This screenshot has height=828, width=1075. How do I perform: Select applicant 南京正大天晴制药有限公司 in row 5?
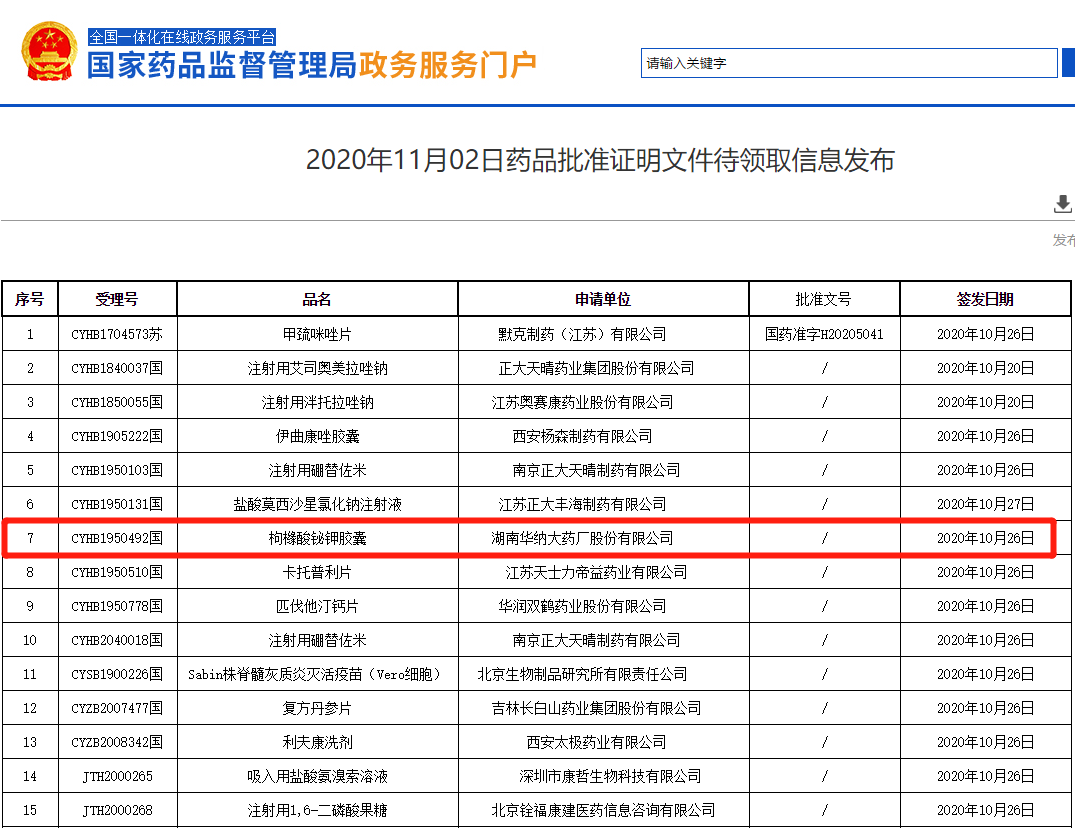[x=596, y=470]
